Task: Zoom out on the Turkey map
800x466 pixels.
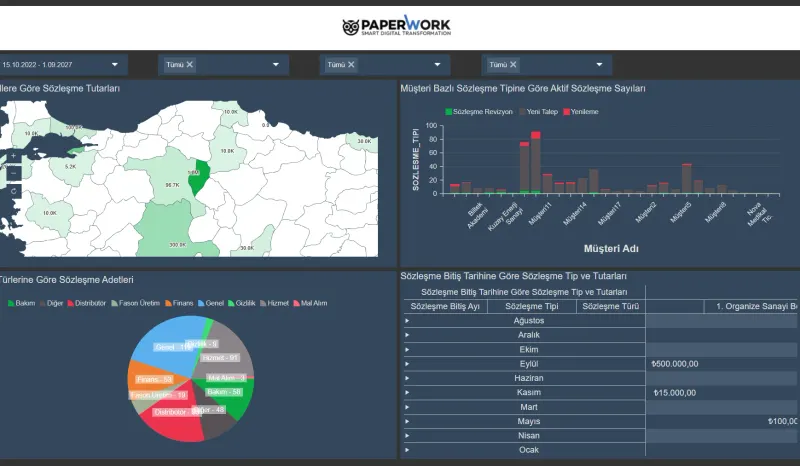Action: coord(14,174)
